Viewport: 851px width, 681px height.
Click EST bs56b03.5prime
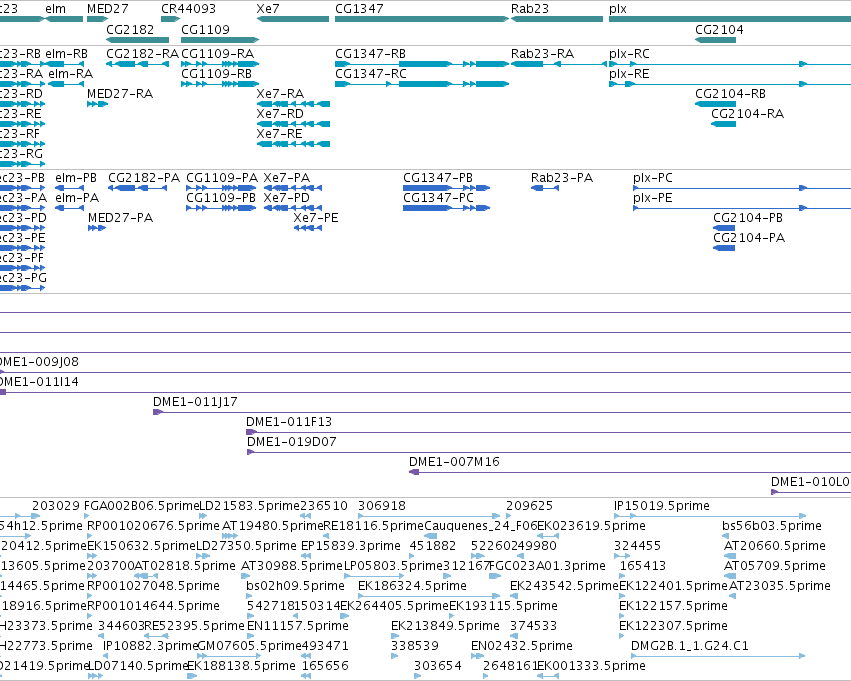725,536
